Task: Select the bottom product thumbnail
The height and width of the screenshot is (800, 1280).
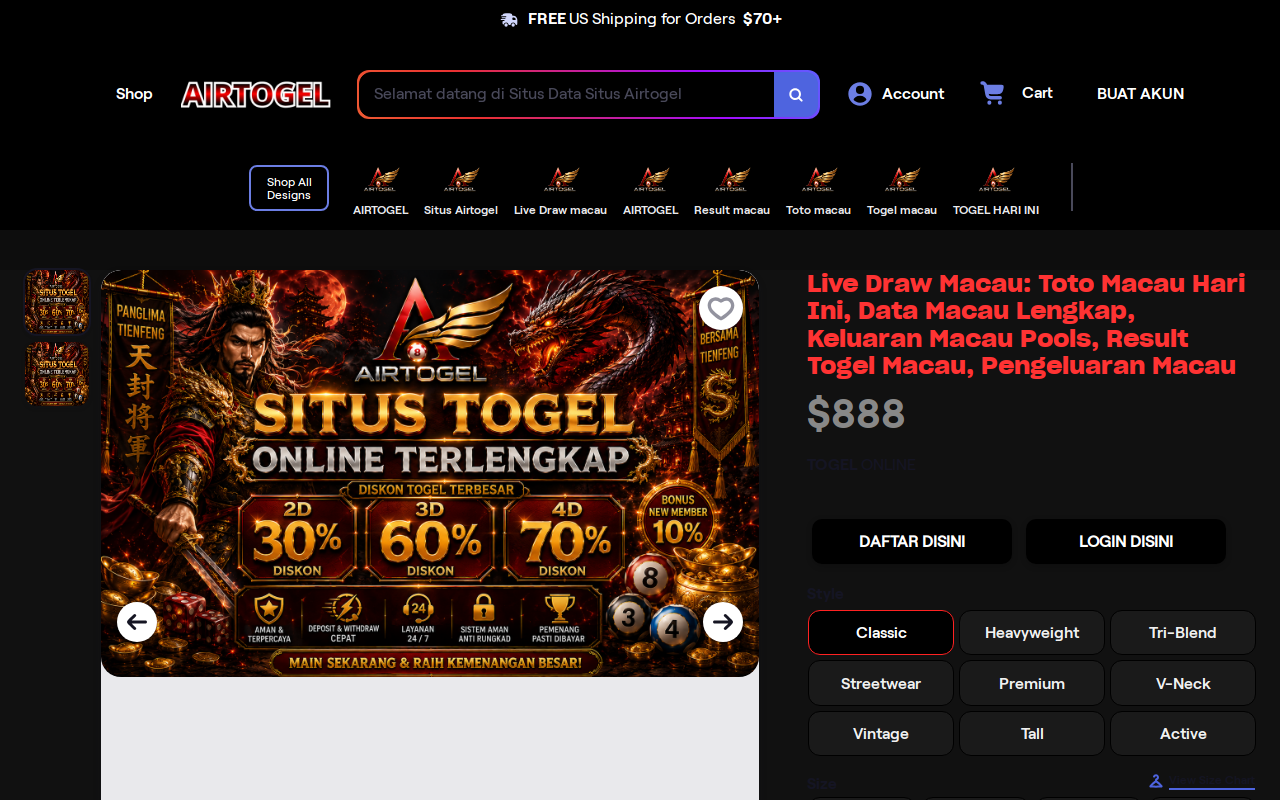Action: coord(57,374)
